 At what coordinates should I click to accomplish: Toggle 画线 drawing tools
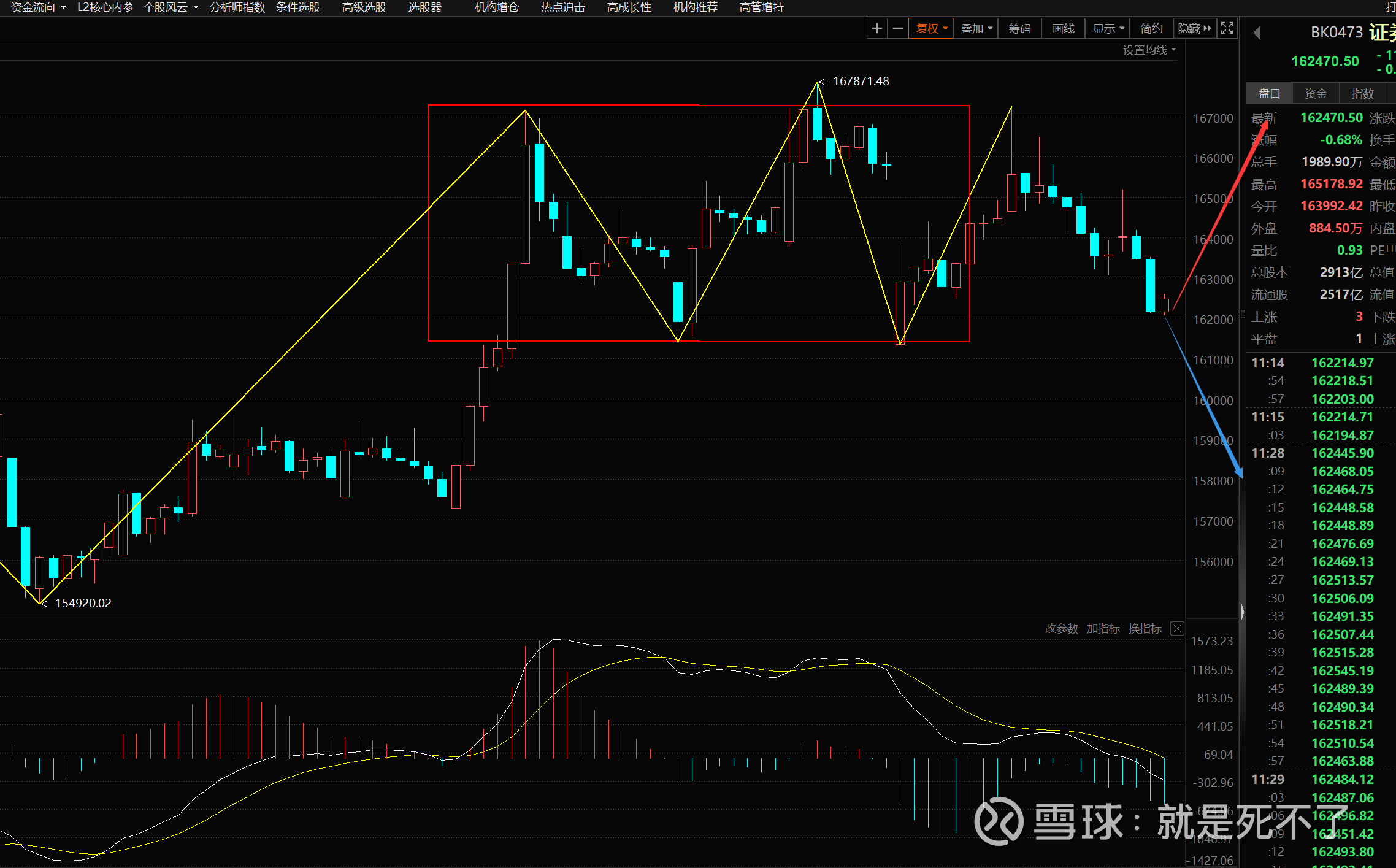pyautogui.click(x=1063, y=28)
